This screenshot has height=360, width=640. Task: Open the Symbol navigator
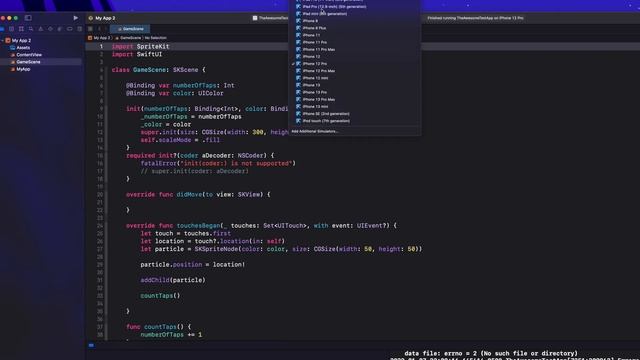click(21, 29)
